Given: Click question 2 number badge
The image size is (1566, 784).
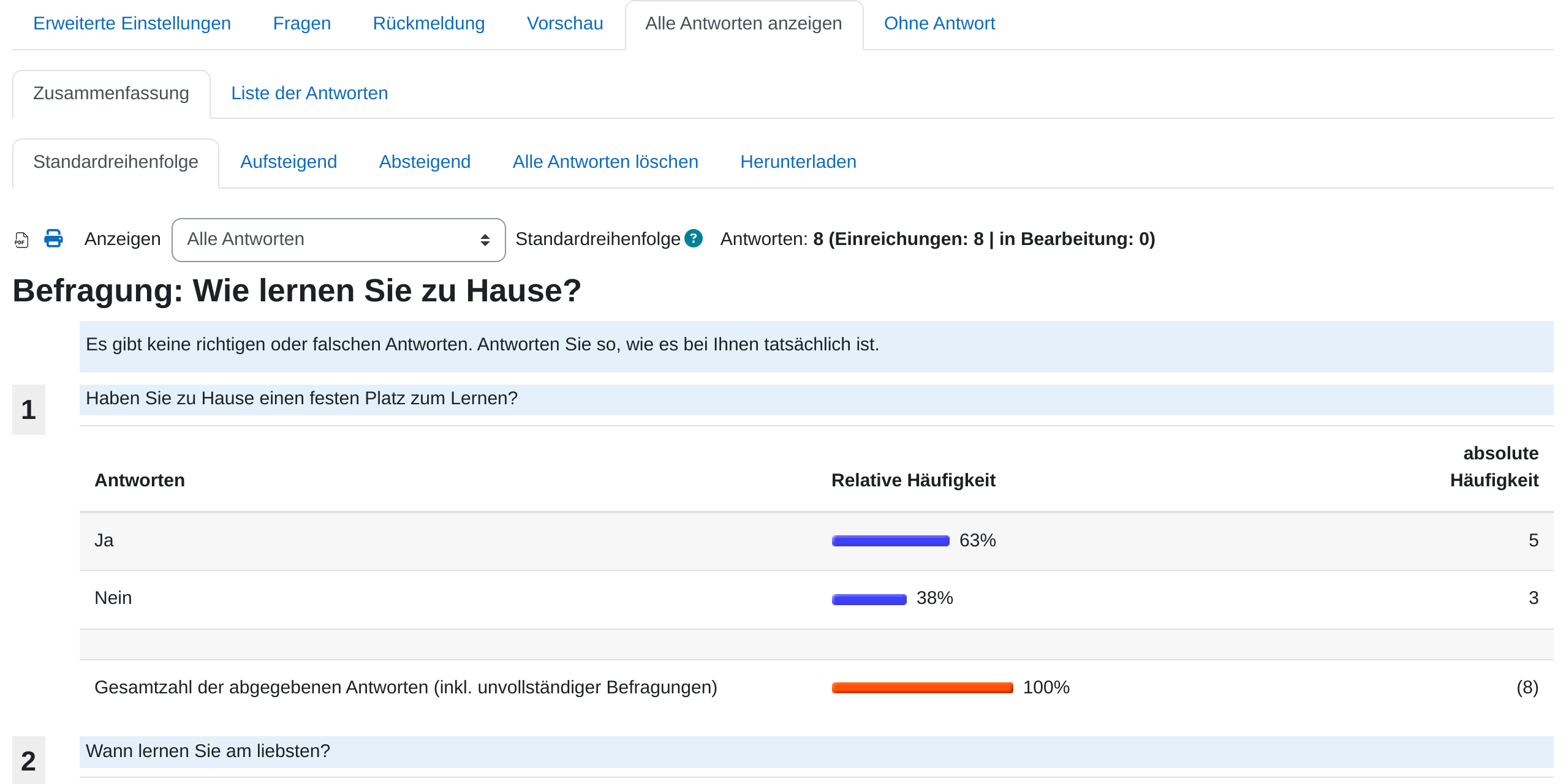Looking at the screenshot, I should pyautogui.click(x=29, y=760).
